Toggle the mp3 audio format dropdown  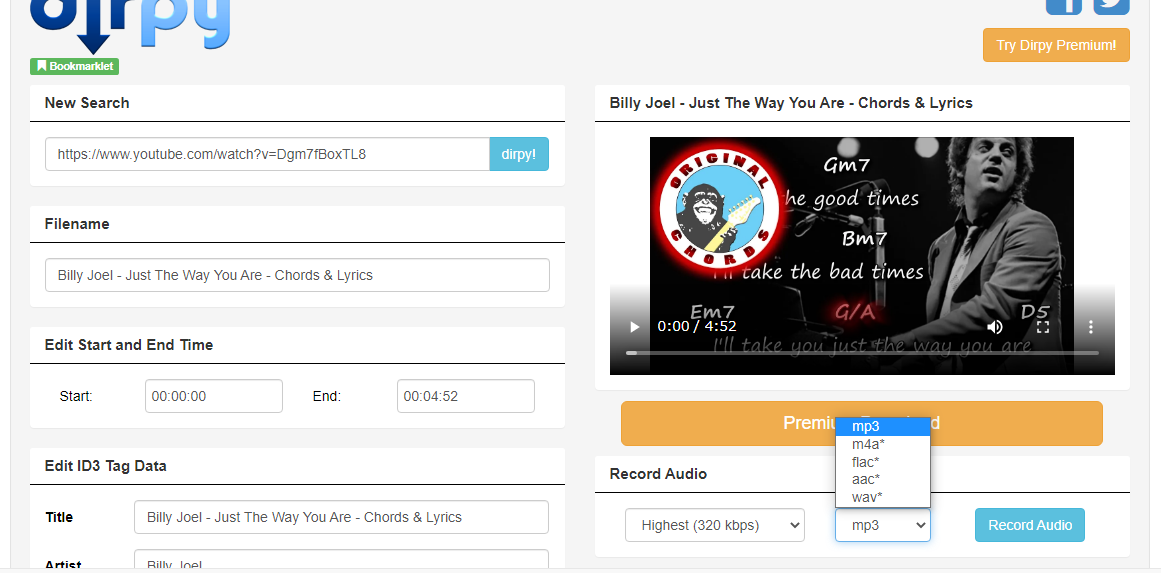coord(883,525)
